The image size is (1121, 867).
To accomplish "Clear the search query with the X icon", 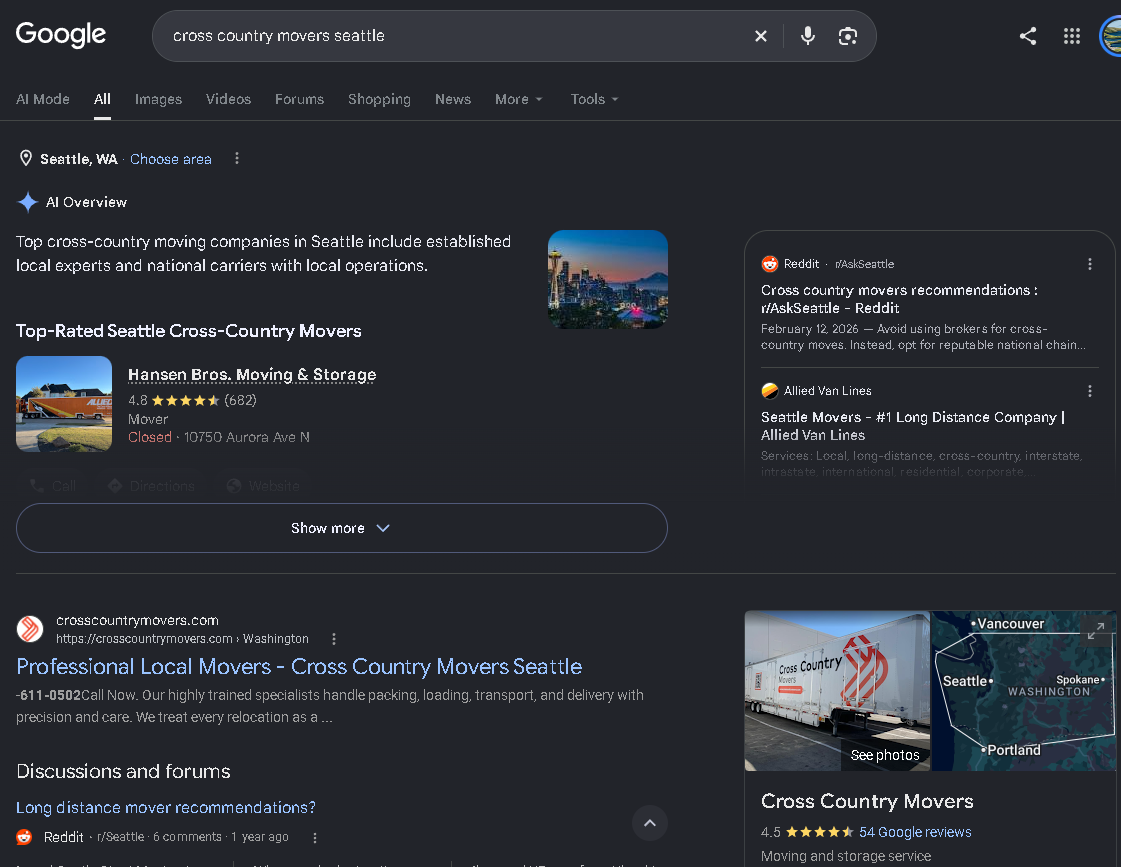I will 761,36.
